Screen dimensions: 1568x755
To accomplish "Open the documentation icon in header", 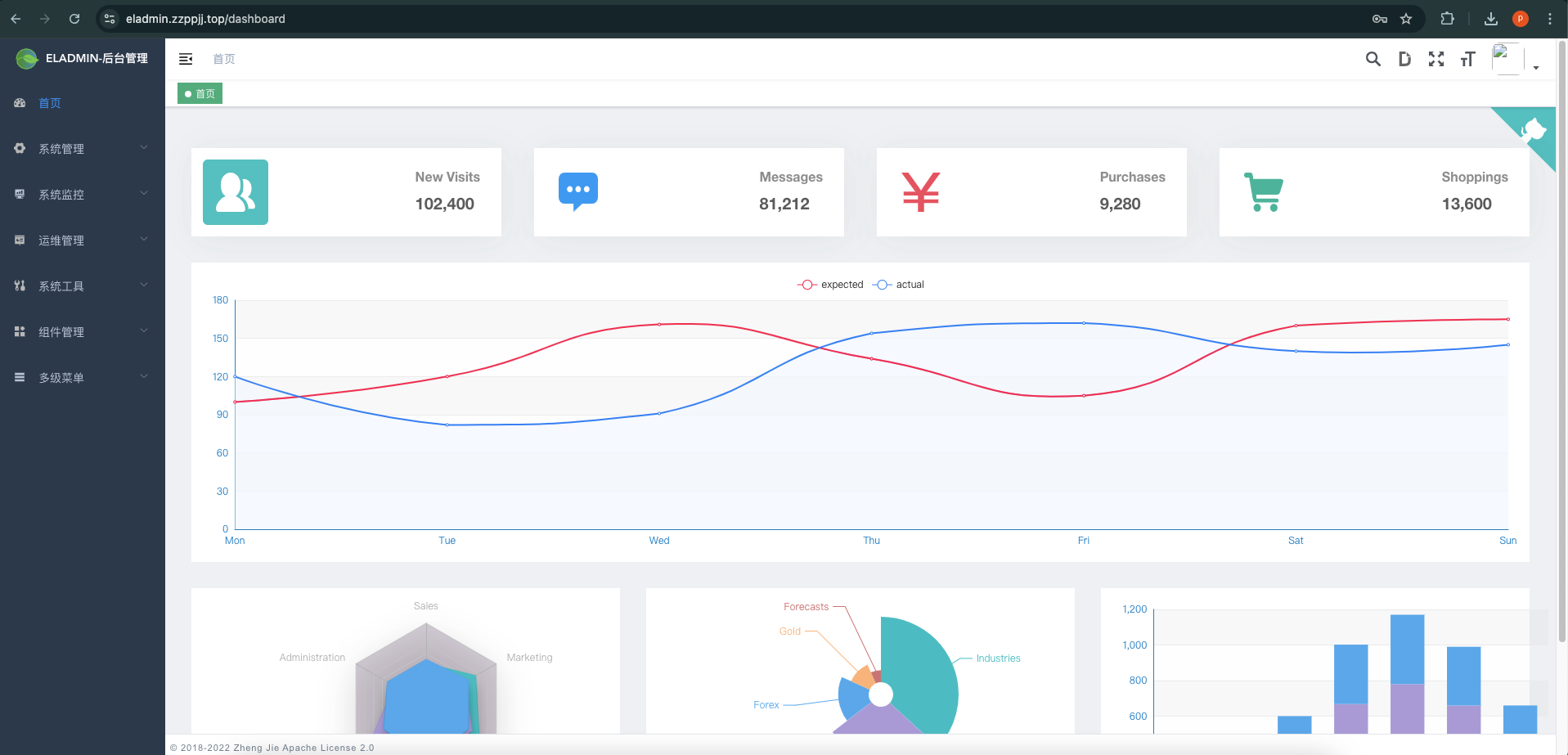I will 1404,59.
